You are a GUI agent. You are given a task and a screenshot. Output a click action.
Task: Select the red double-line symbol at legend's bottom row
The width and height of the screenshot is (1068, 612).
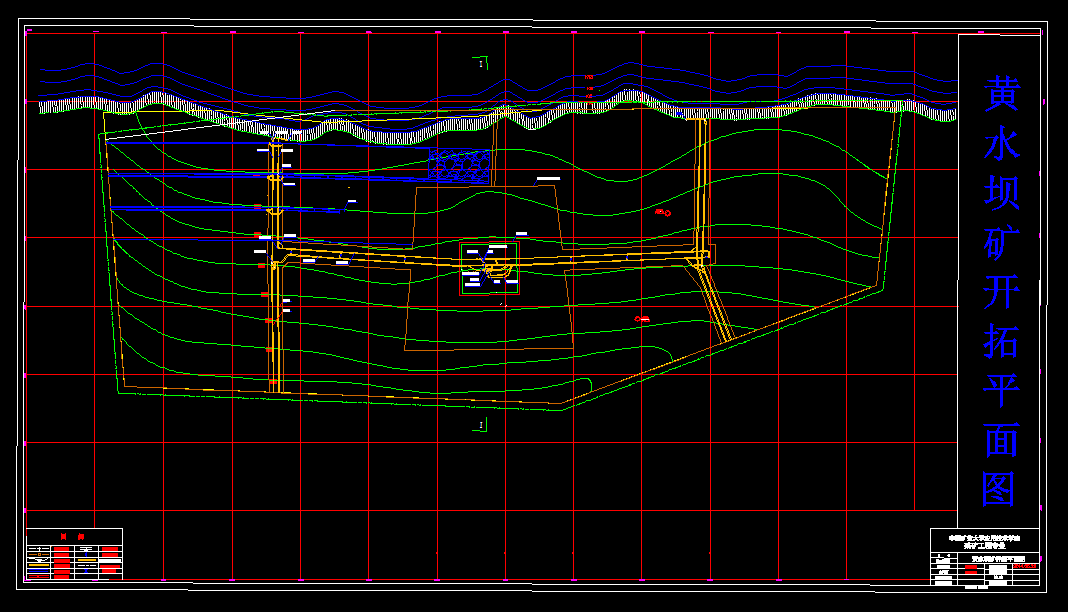click(x=39, y=577)
